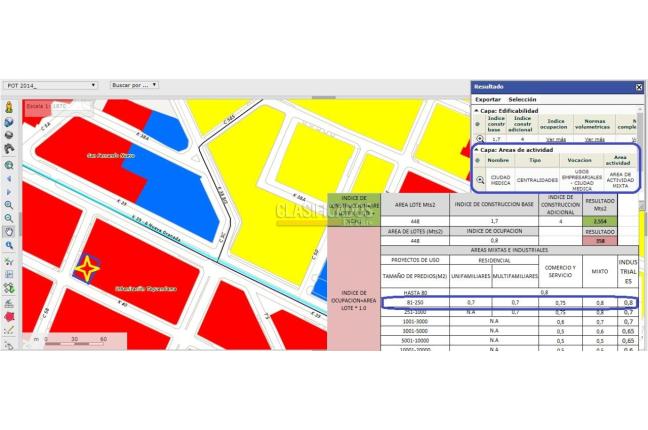This screenshot has height=430, width=648.
Task: Open the Selección menu
Action: tap(522, 100)
